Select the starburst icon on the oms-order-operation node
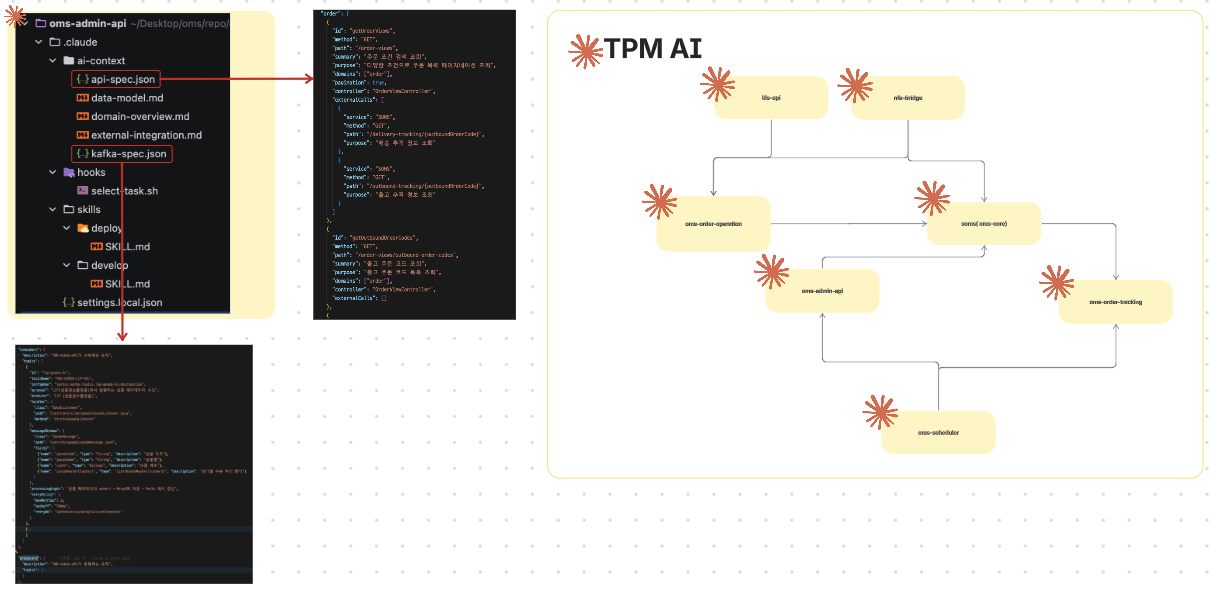Screen dimensions: 1212x593 pos(659,202)
